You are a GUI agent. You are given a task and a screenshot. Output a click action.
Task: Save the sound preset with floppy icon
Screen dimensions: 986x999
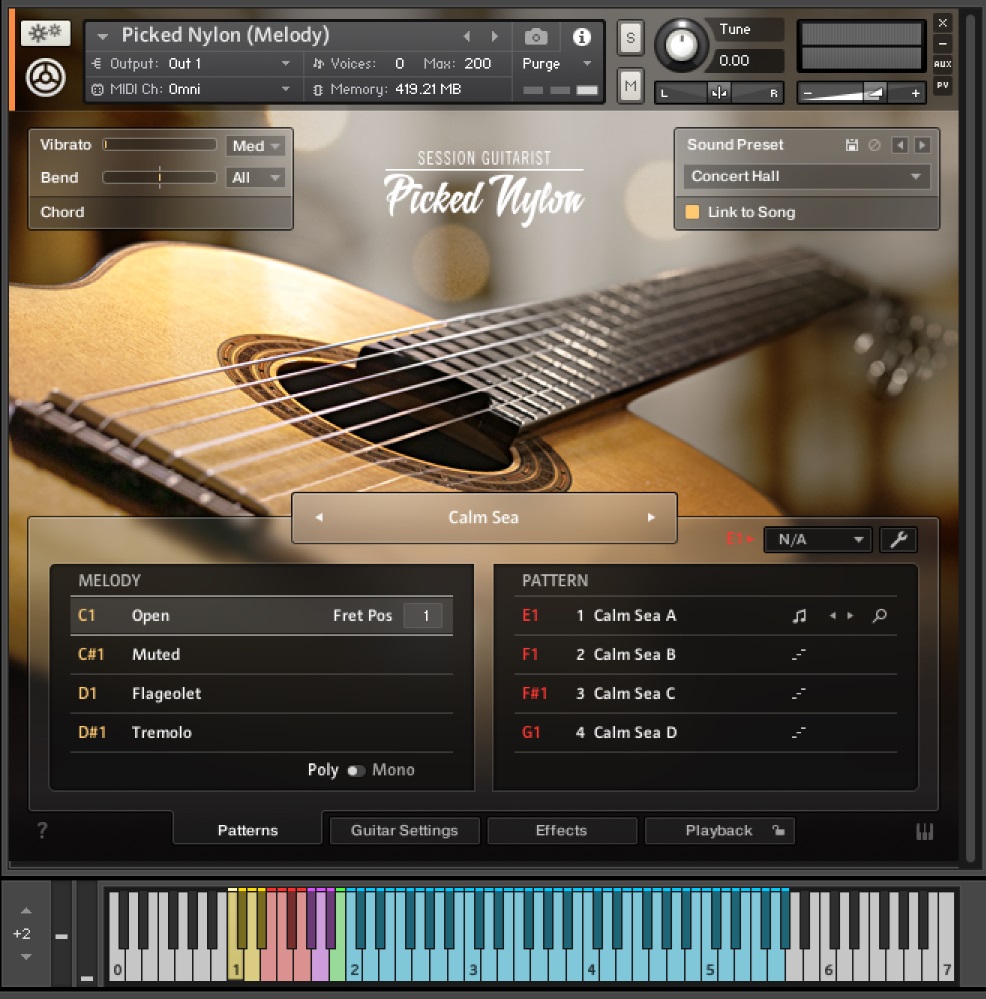click(852, 145)
